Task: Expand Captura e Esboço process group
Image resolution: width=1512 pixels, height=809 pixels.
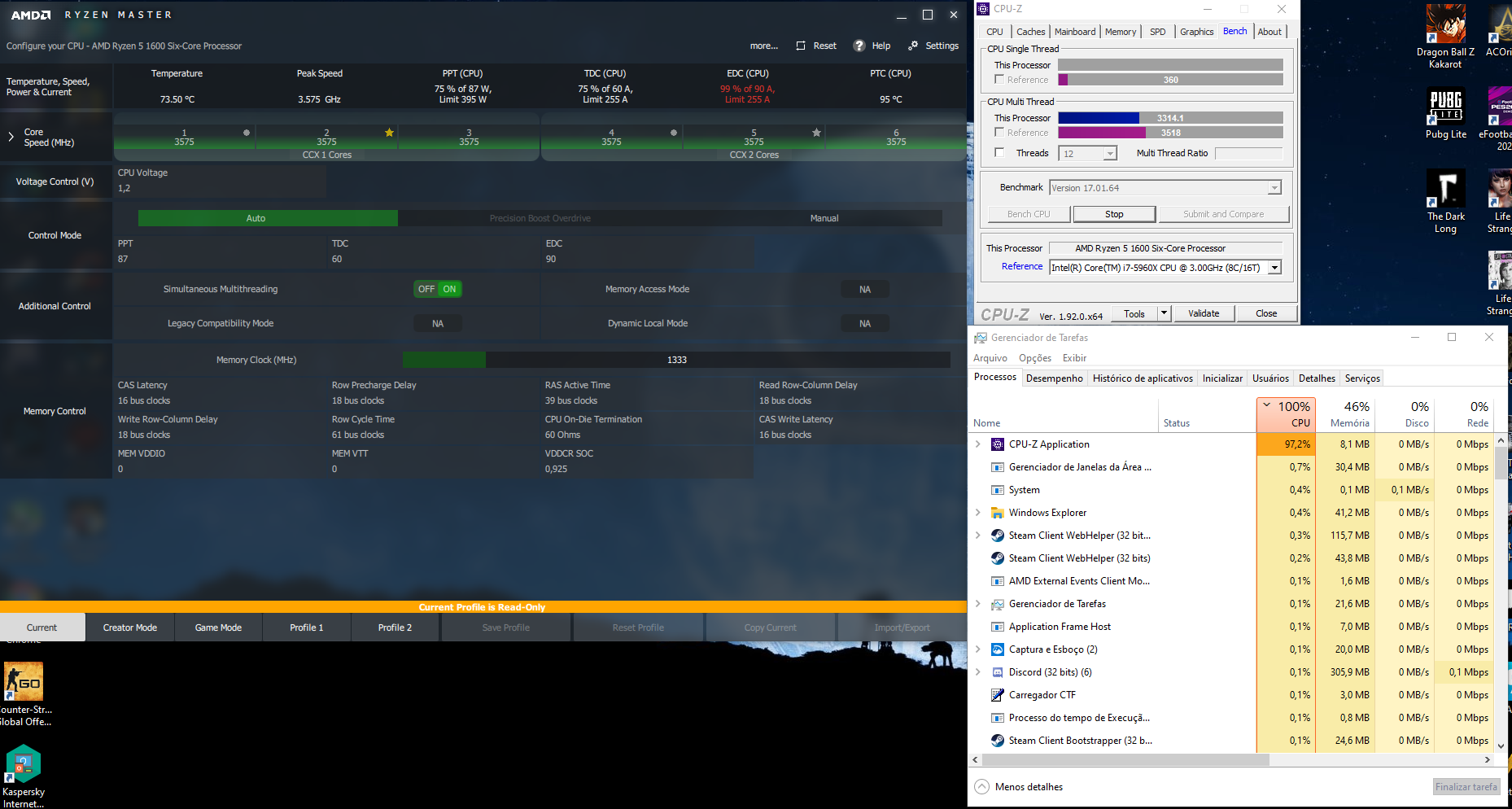Action: [977, 649]
